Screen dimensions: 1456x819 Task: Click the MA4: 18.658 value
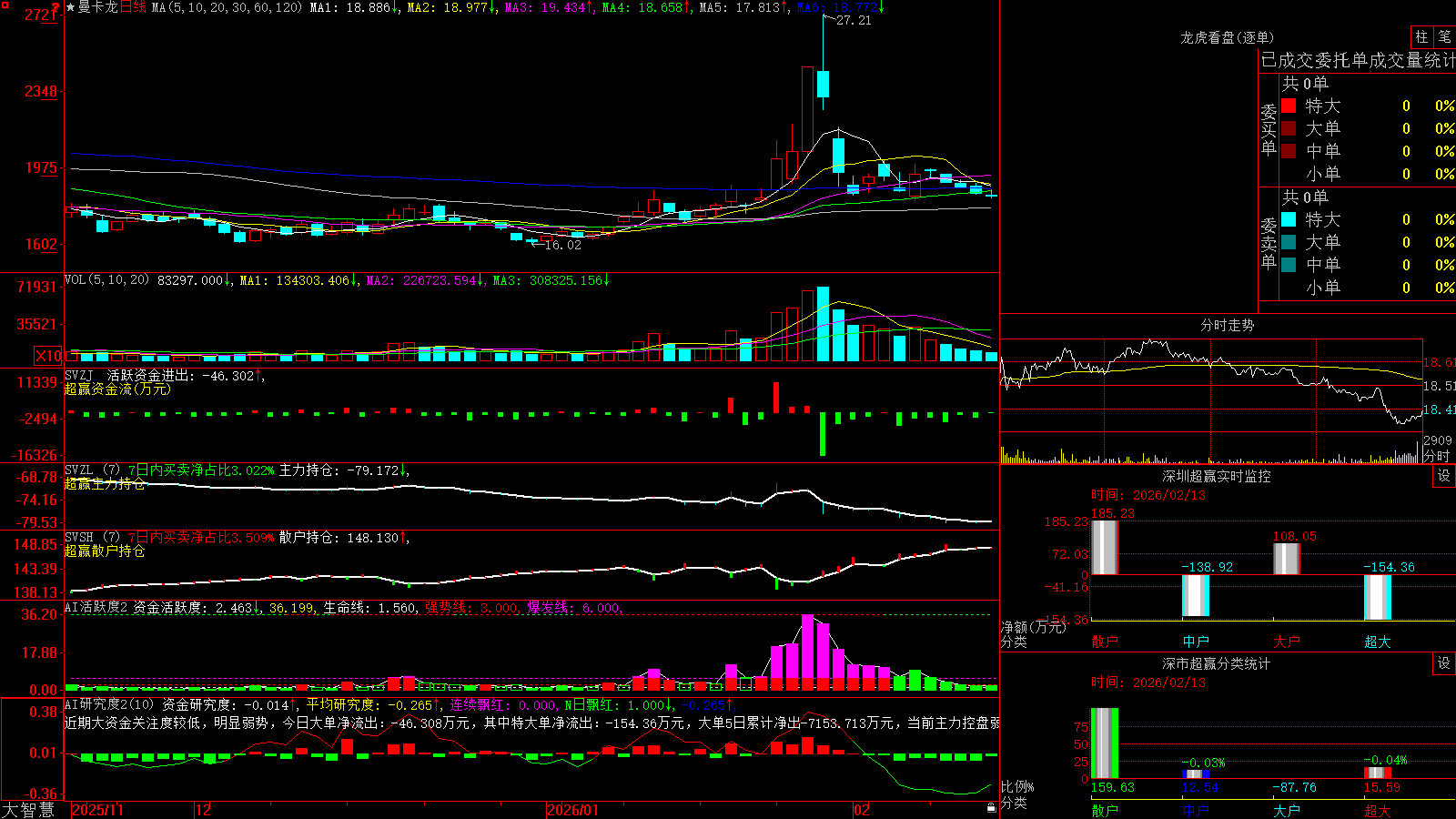tap(646, 7)
